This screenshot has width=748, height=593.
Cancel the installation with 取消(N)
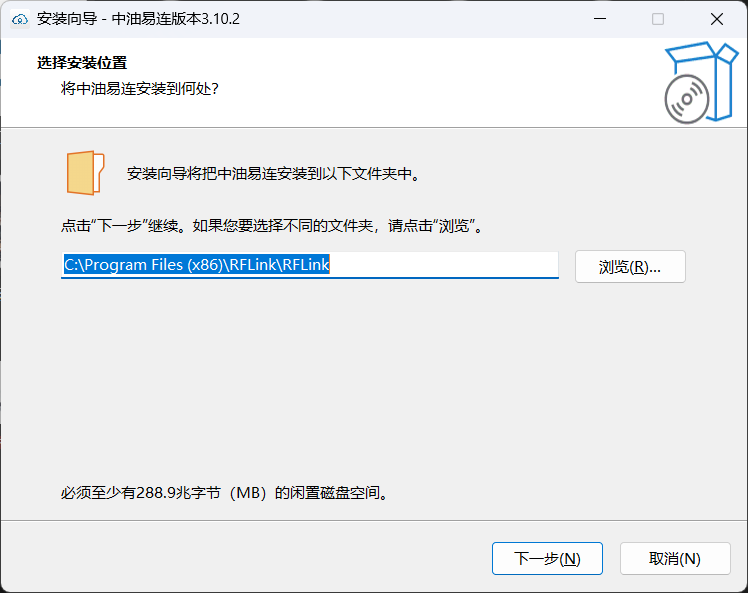675,558
